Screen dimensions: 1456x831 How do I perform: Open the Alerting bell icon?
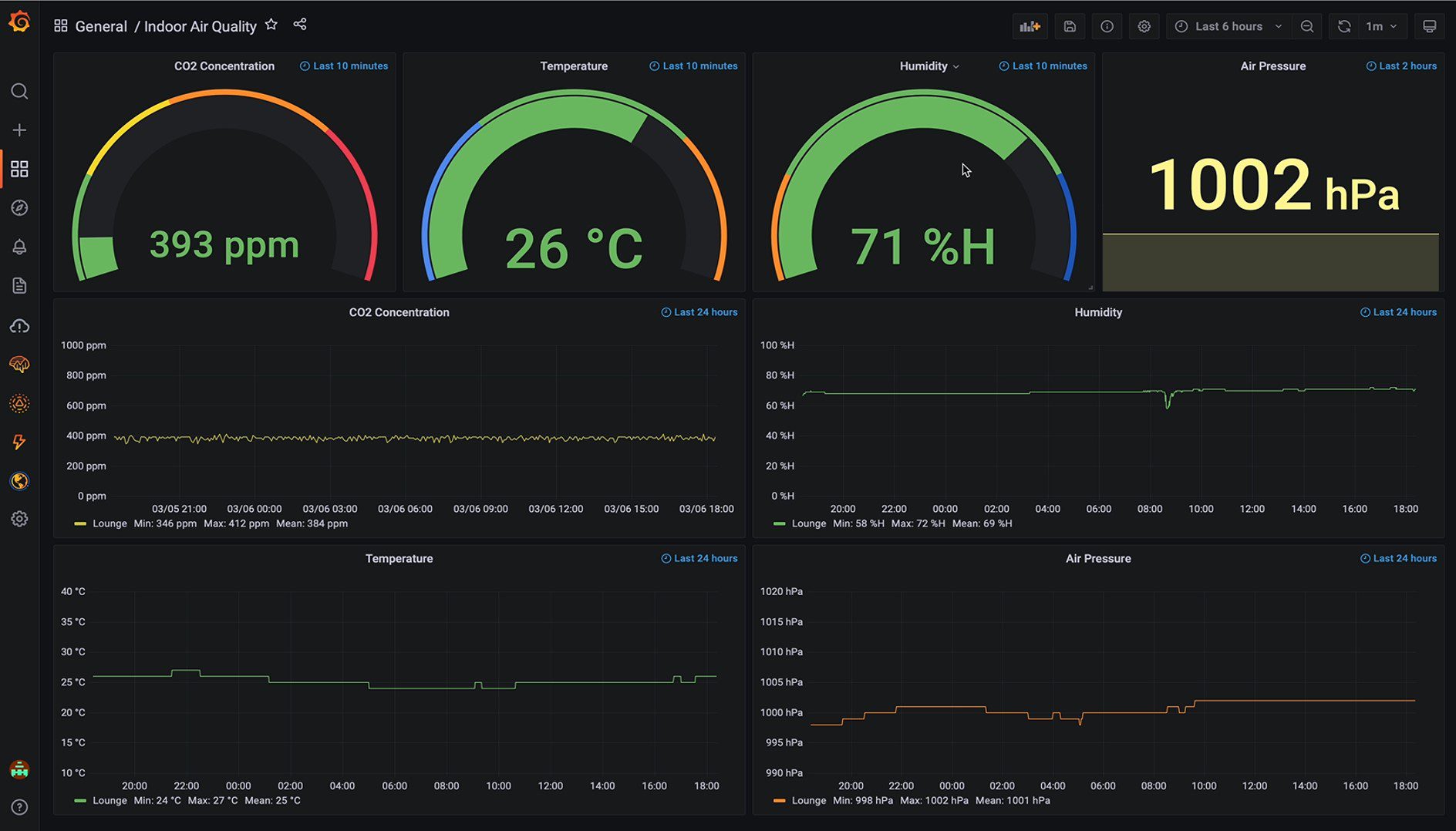19,247
